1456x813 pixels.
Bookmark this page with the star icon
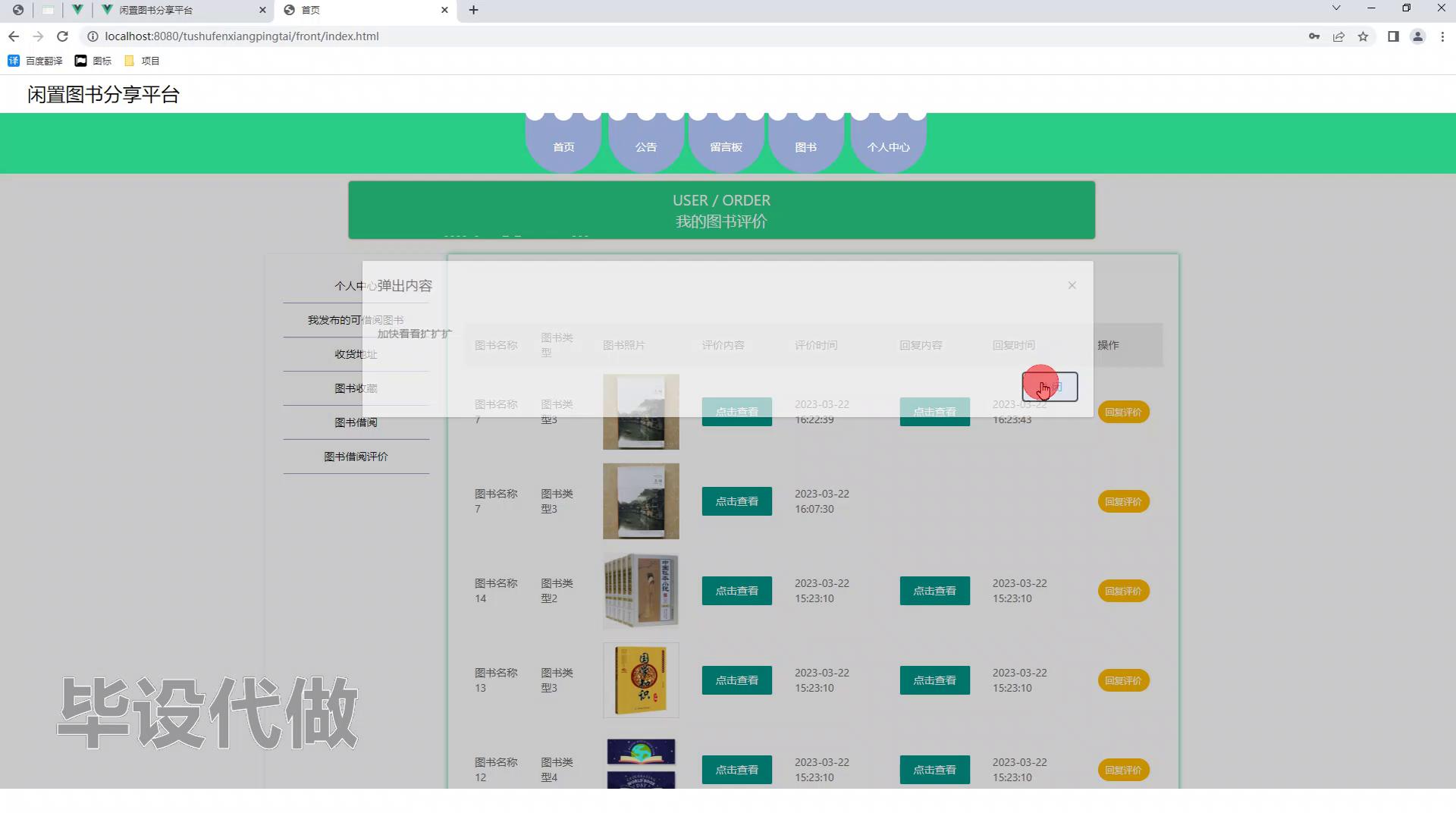tap(1363, 36)
